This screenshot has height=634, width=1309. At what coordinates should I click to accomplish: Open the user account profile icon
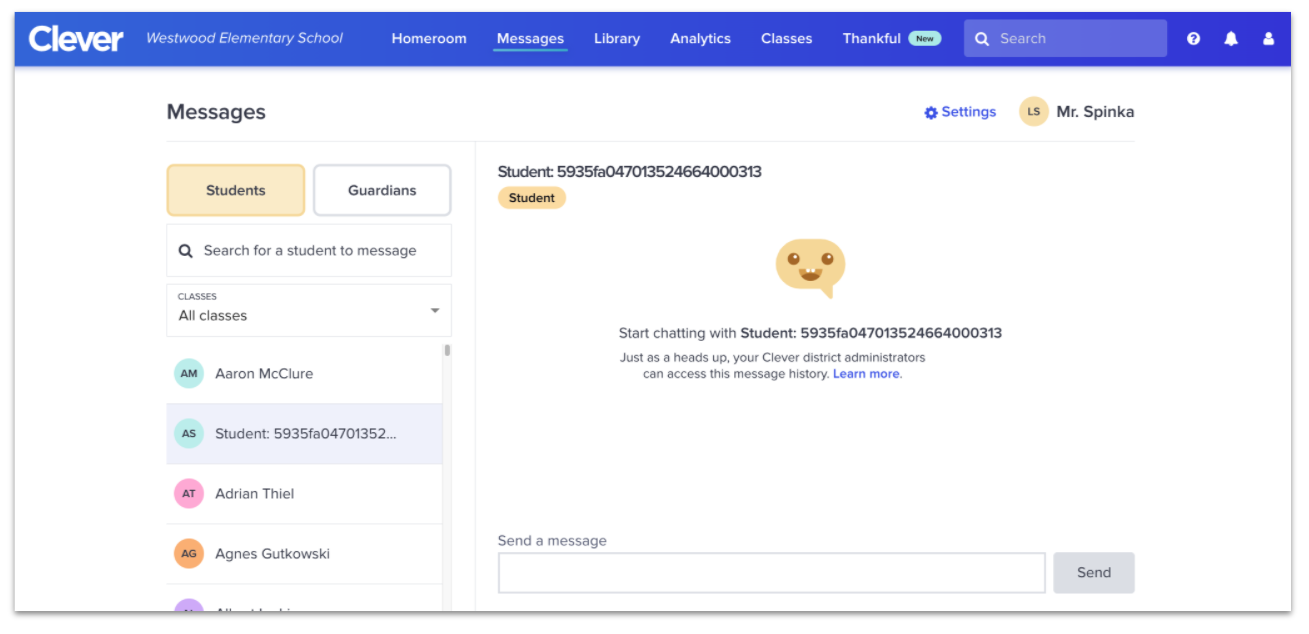[x=1268, y=39]
